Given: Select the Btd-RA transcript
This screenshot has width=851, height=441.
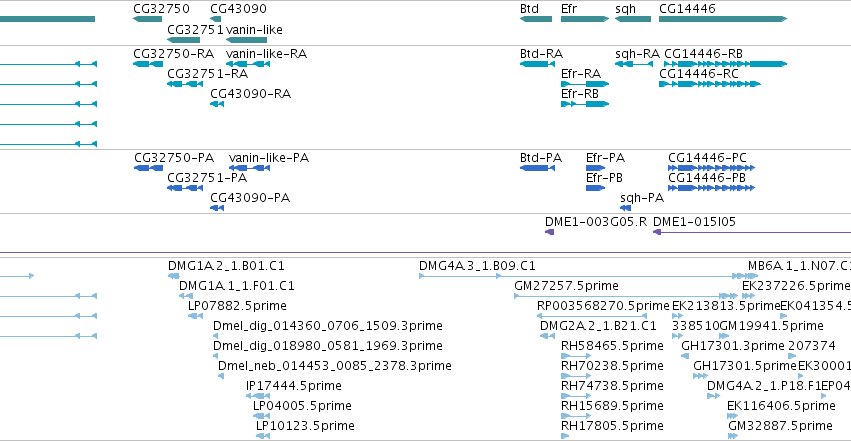Looking at the screenshot, I should pyautogui.click(x=537, y=64).
